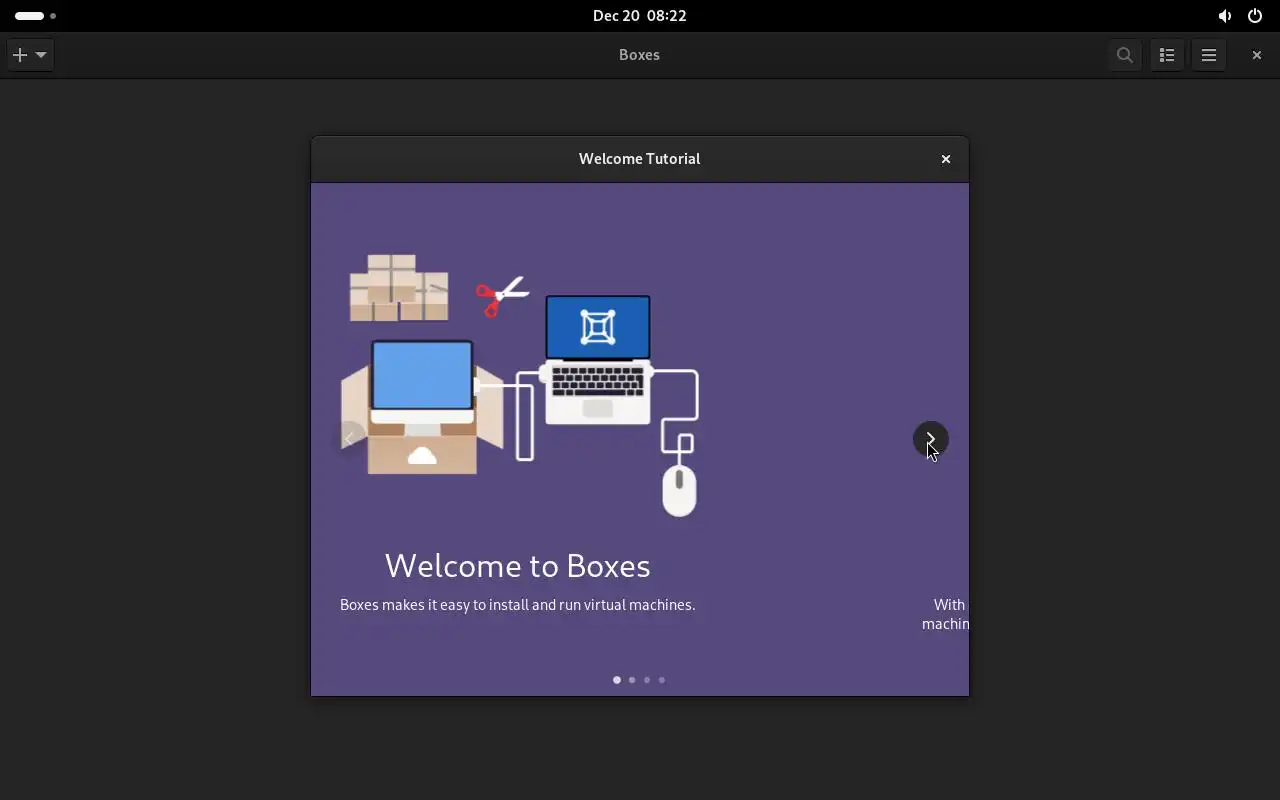Image resolution: width=1280 pixels, height=800 pixels.
Task: Select the fourth page indicator dot
Action: click(662, 680)
